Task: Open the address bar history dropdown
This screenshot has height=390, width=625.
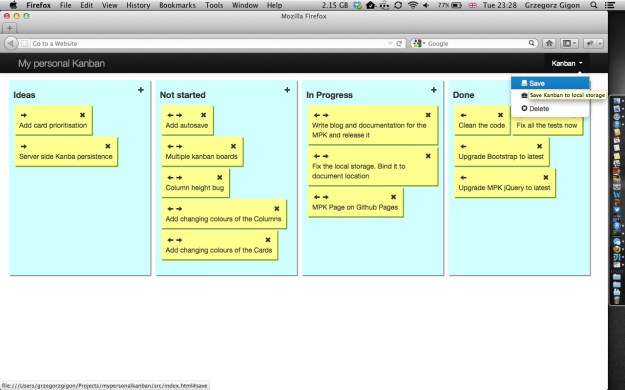Action: [x=390, y=43]
